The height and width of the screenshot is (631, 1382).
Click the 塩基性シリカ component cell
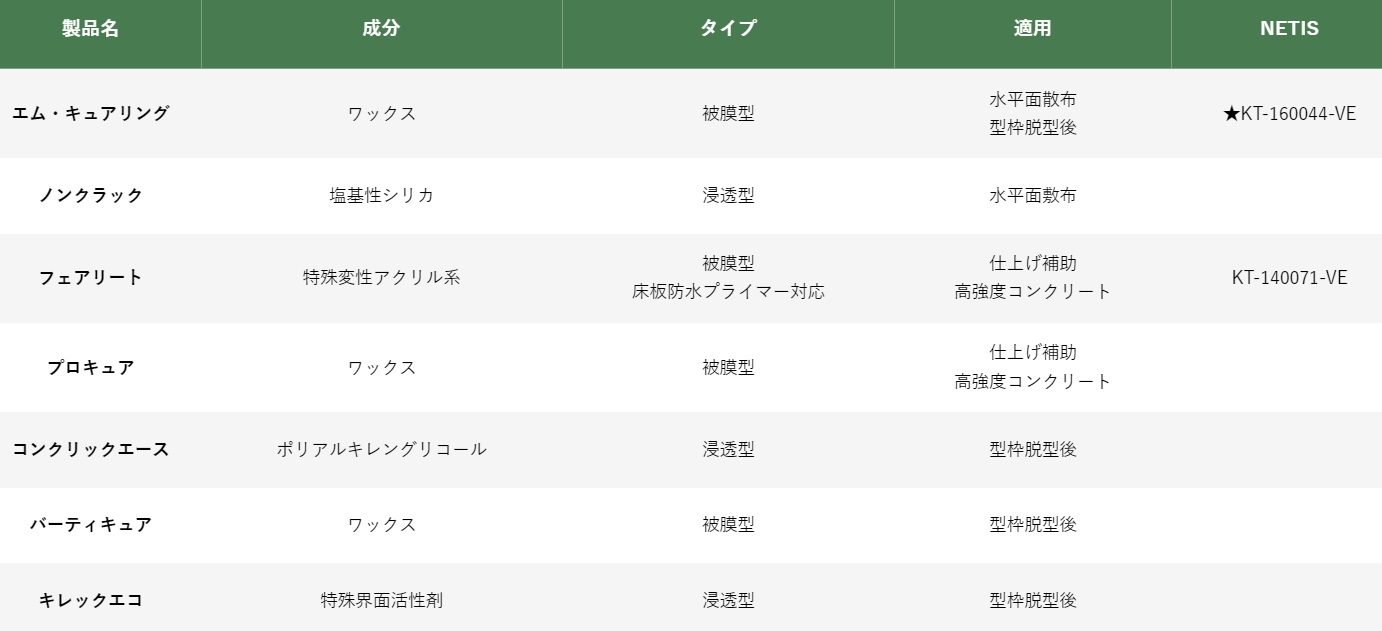(x=381, y=195)
